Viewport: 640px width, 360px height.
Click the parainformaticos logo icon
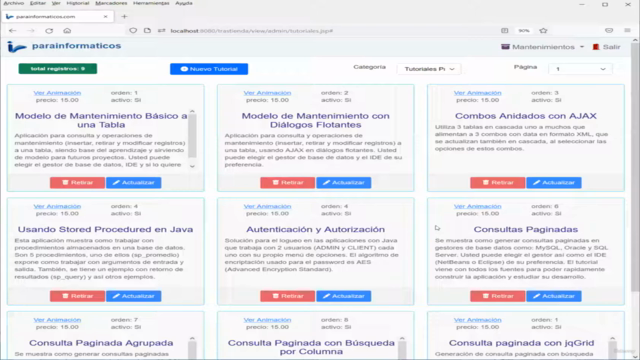[x=16, y=47]
